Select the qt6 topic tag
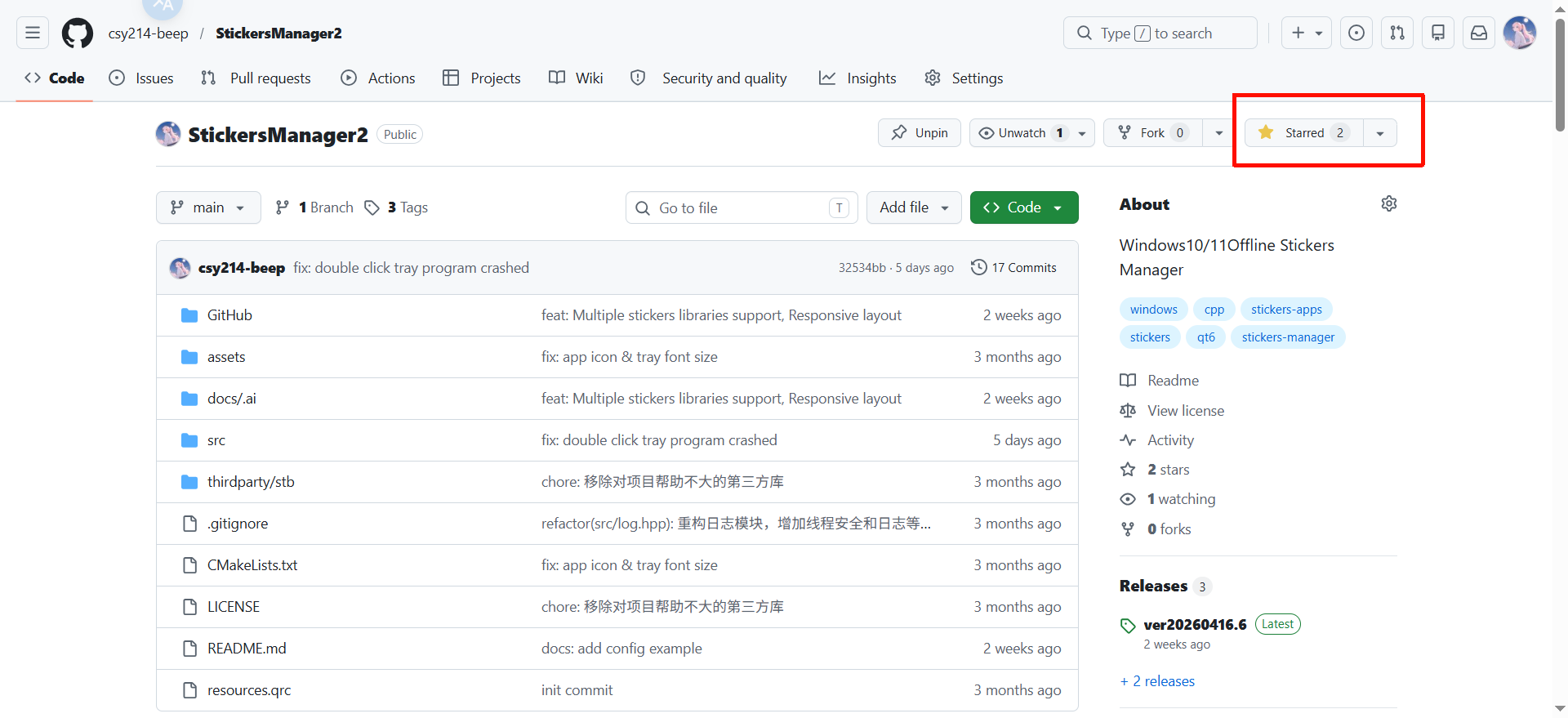Screen dimensions: 1568x718 1206,337
